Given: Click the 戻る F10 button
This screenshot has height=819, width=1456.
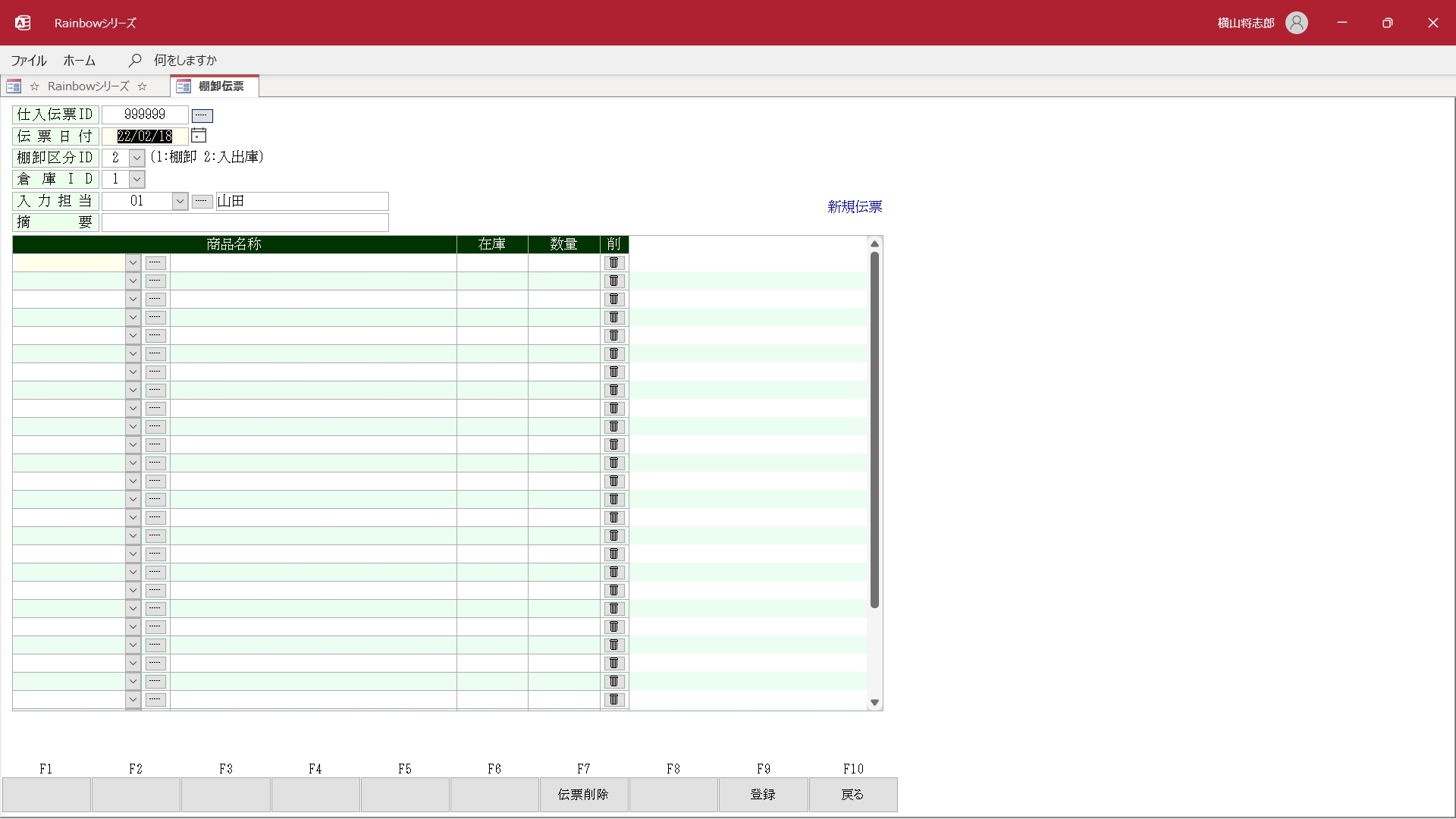Looking at the screenshot, I should (x=852, y=794).
